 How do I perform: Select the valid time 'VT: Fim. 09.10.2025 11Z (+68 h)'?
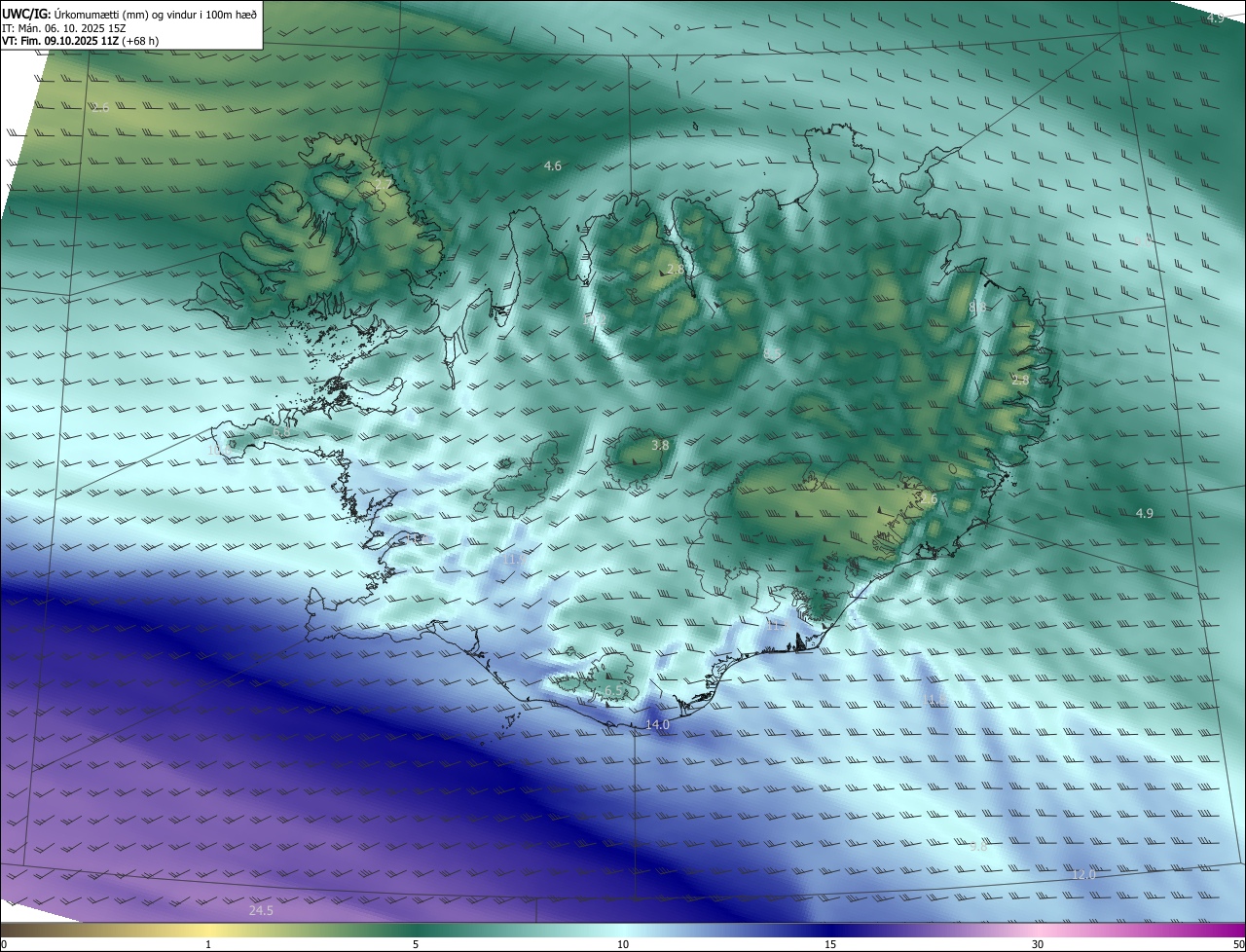click(x=81, y=41)
